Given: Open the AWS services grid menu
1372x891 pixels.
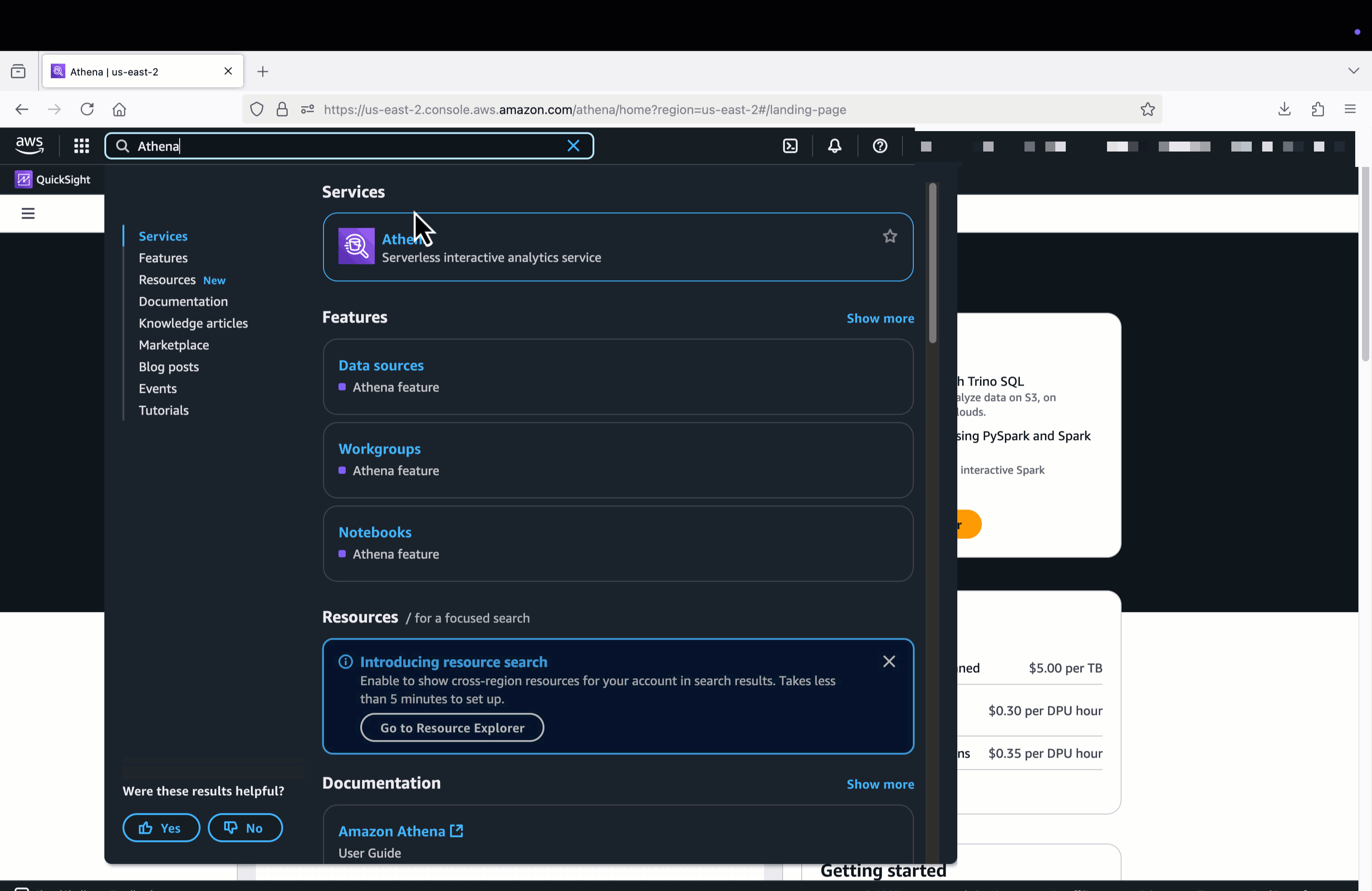Looking at the screenshot, I should click(x=81, y=146).
